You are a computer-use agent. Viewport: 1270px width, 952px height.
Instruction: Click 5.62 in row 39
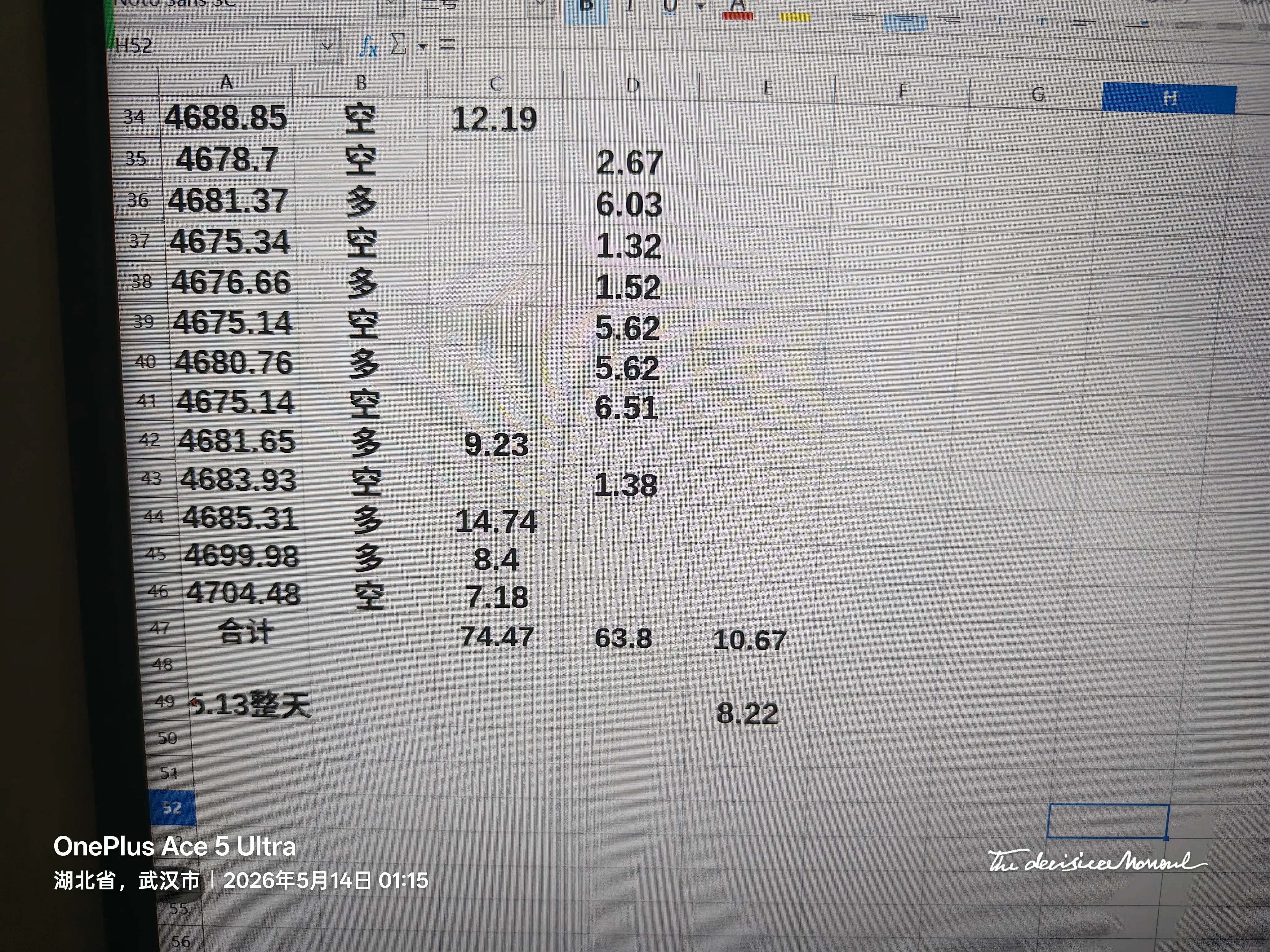pos(627,328)
